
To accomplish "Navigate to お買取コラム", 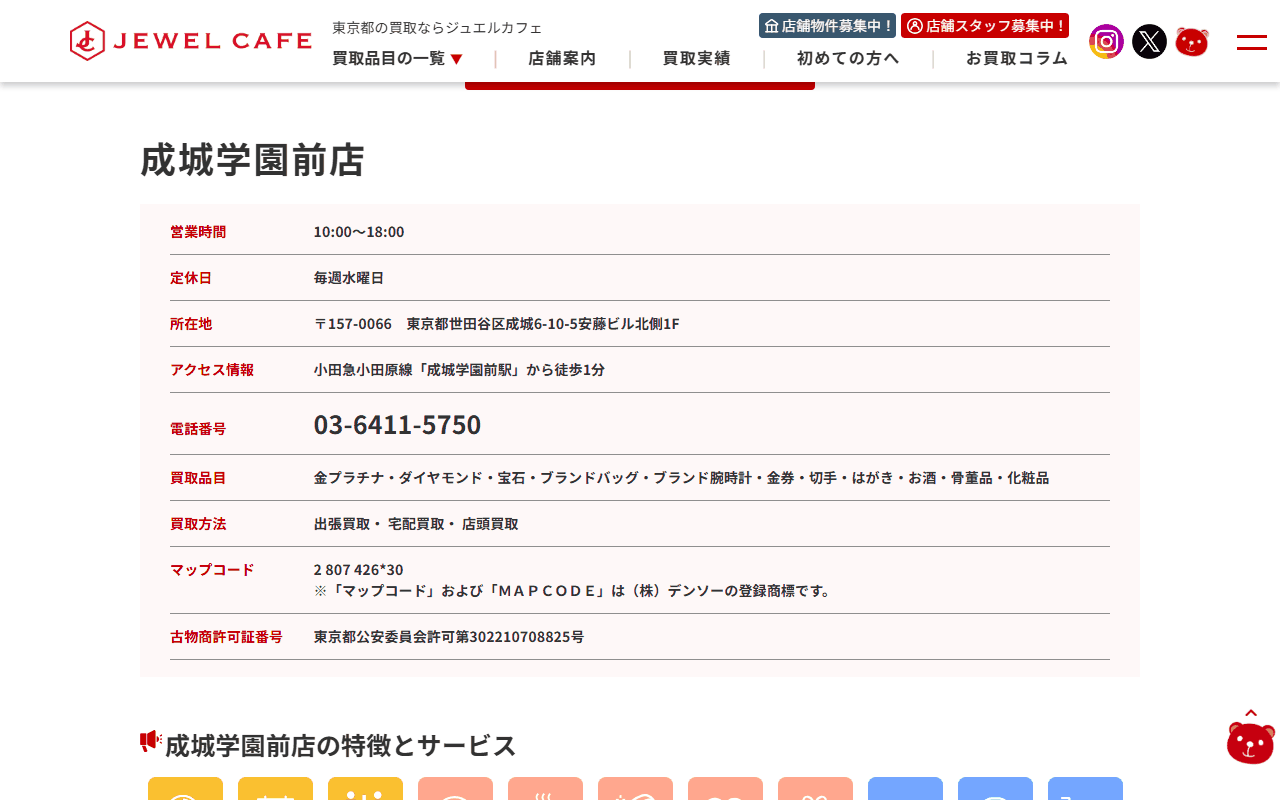I will coord(1017,59).
